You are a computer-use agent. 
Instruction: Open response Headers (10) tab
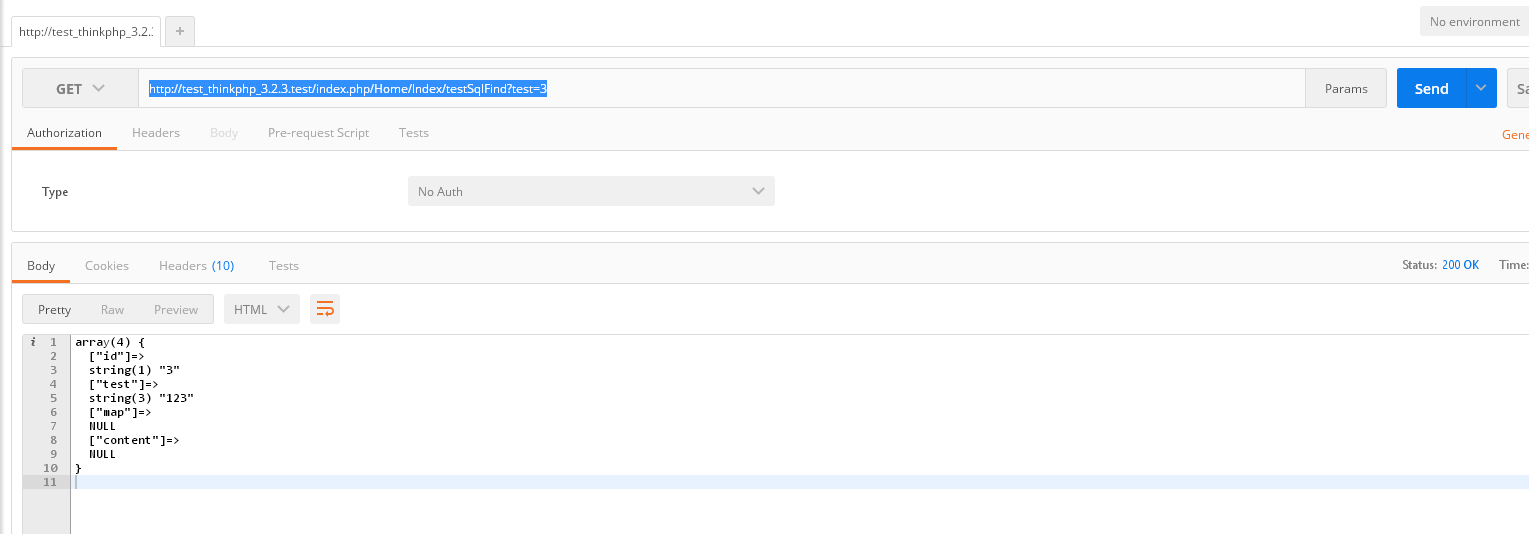click(196, 265)
